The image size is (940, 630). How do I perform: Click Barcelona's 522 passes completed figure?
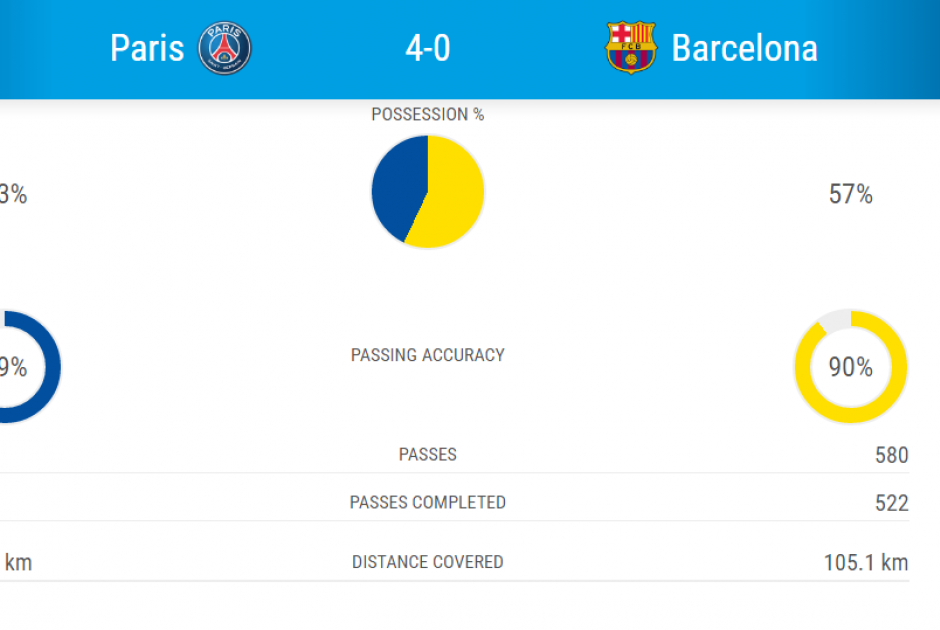891,503
